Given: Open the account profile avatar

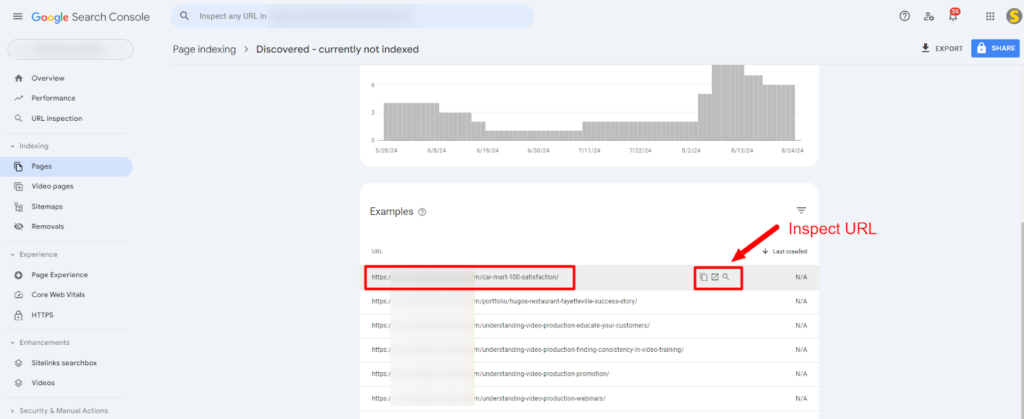Looking at the screenshot, I should (x=1014, y=16).
